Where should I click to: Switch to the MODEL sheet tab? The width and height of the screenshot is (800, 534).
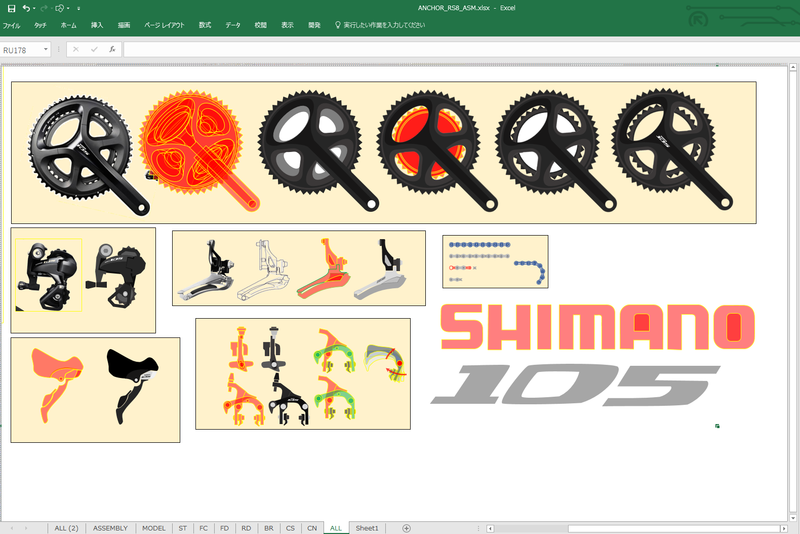(x=154, y=528)
